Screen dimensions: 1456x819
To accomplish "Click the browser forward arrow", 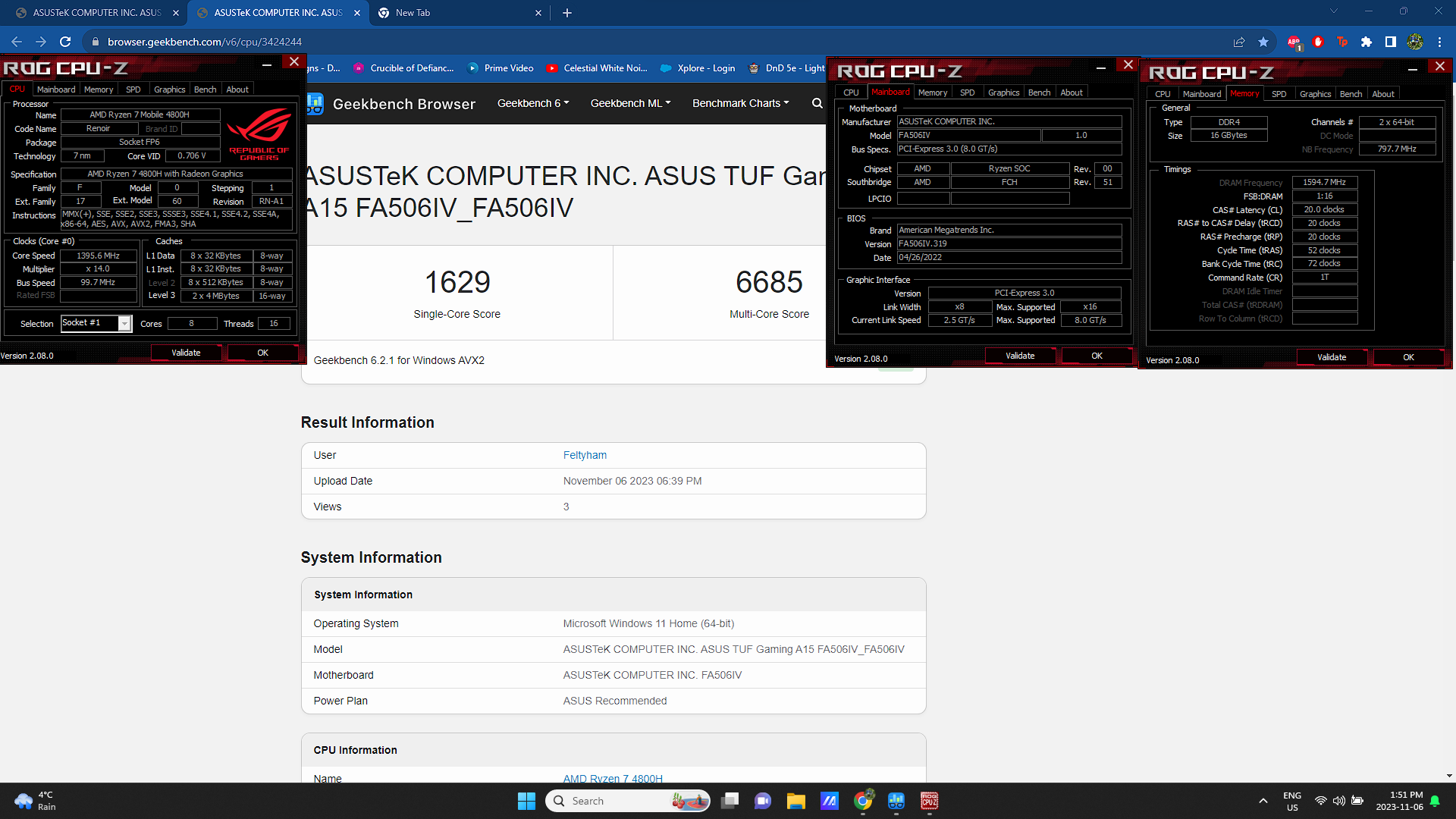I will pyautogui.click(x=41, y=42).
